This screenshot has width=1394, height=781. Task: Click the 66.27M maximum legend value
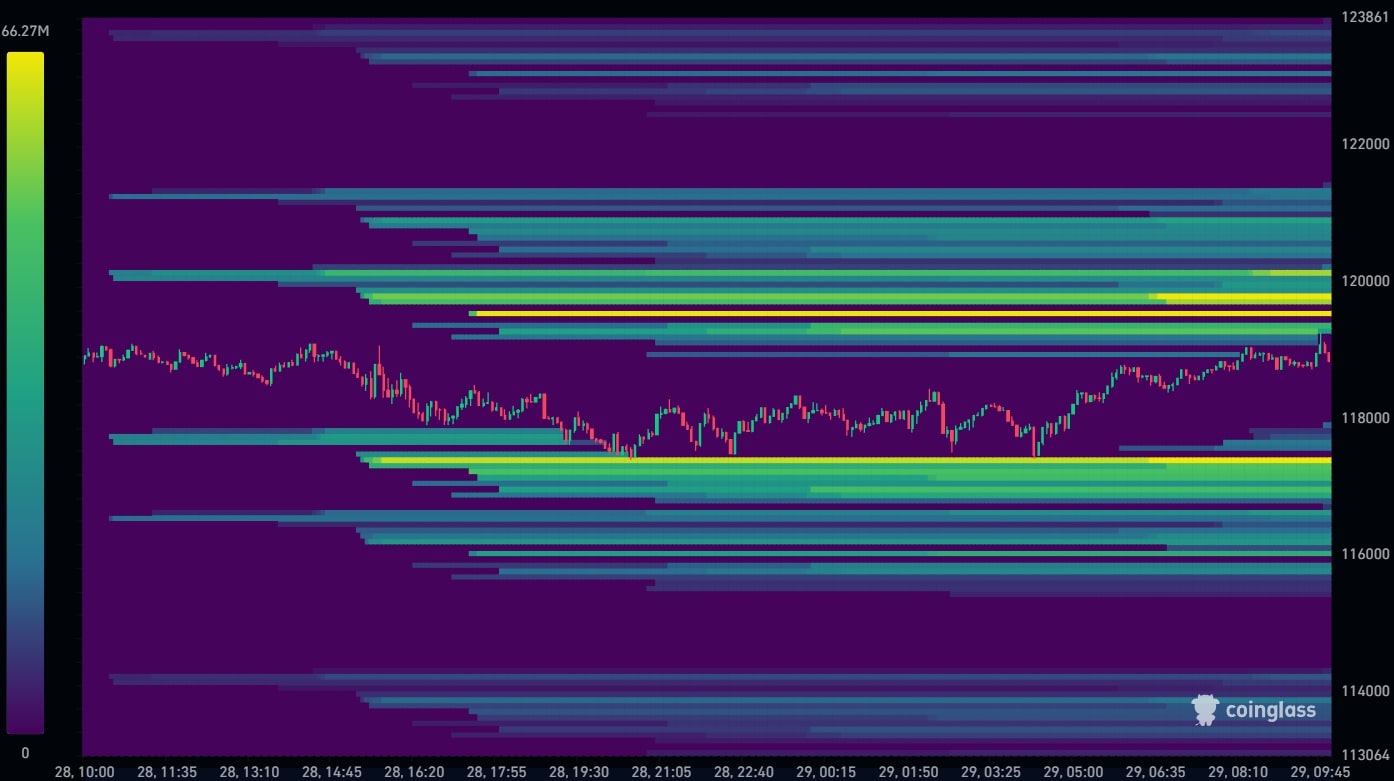point(25,31)
